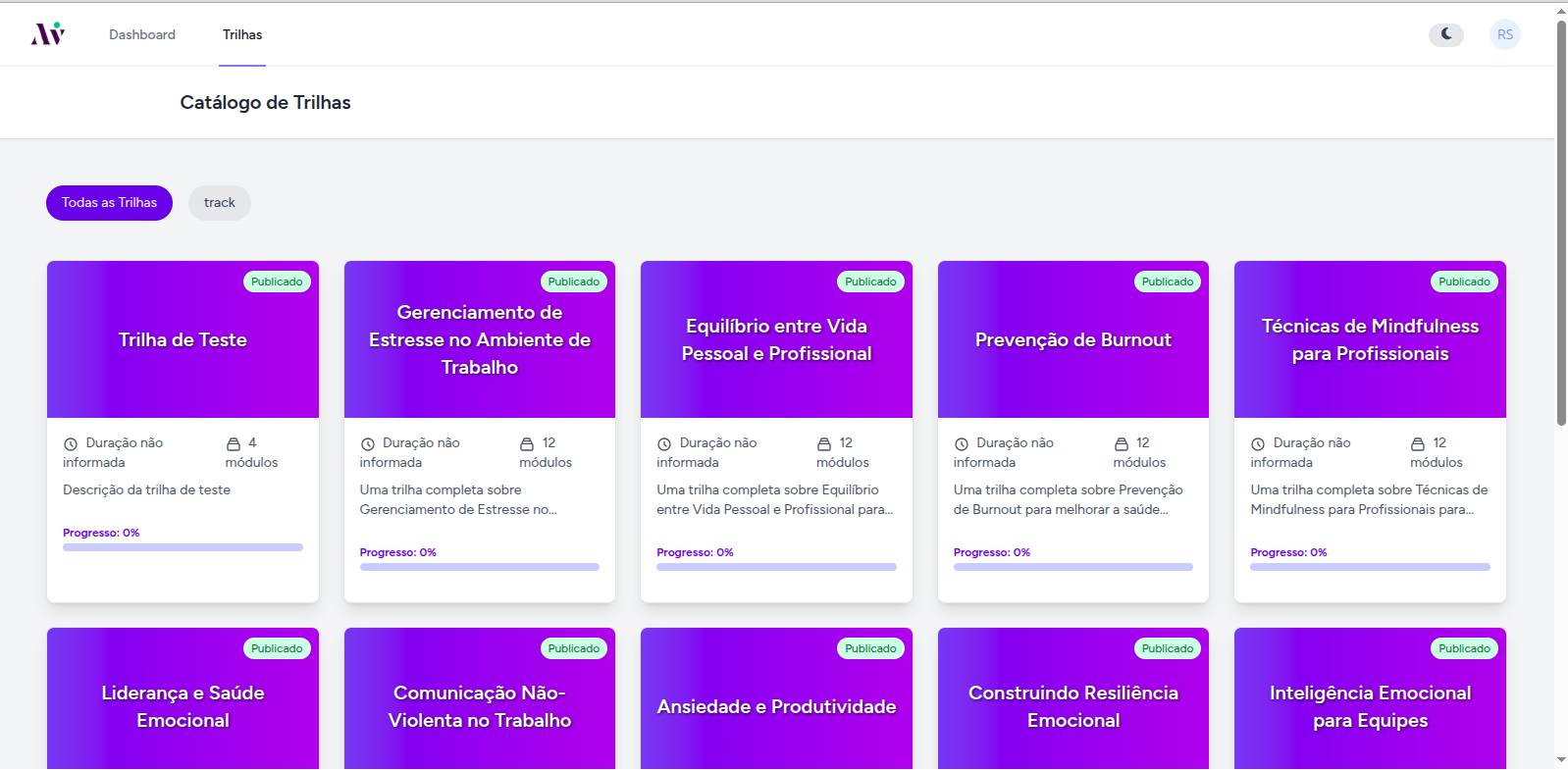1568x770 pixels.
Task: Click 'Progresso: 0%' on Técnicas de Mindfulness card
Action: 1288,553
